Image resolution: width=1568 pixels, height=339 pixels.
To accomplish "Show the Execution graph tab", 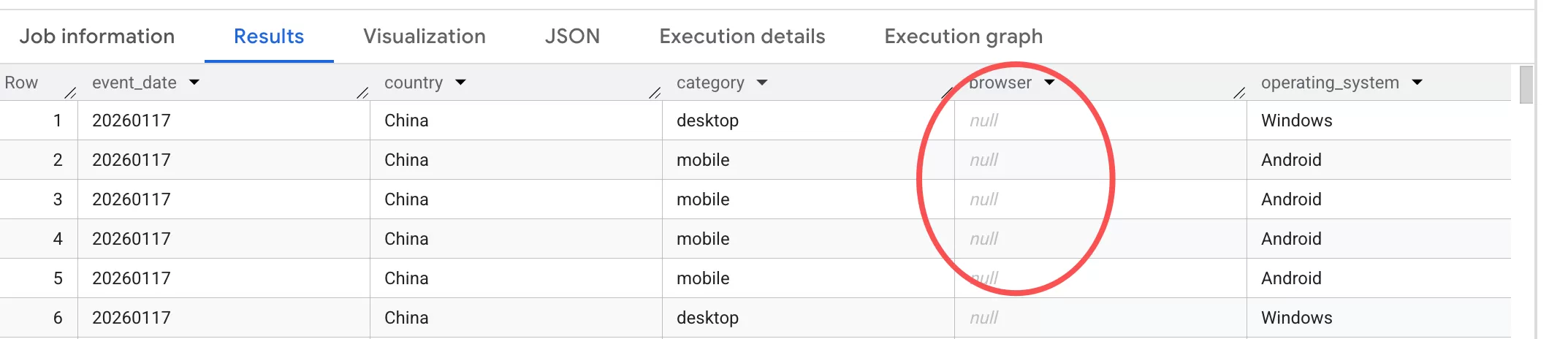I will (x=964, y=37).
